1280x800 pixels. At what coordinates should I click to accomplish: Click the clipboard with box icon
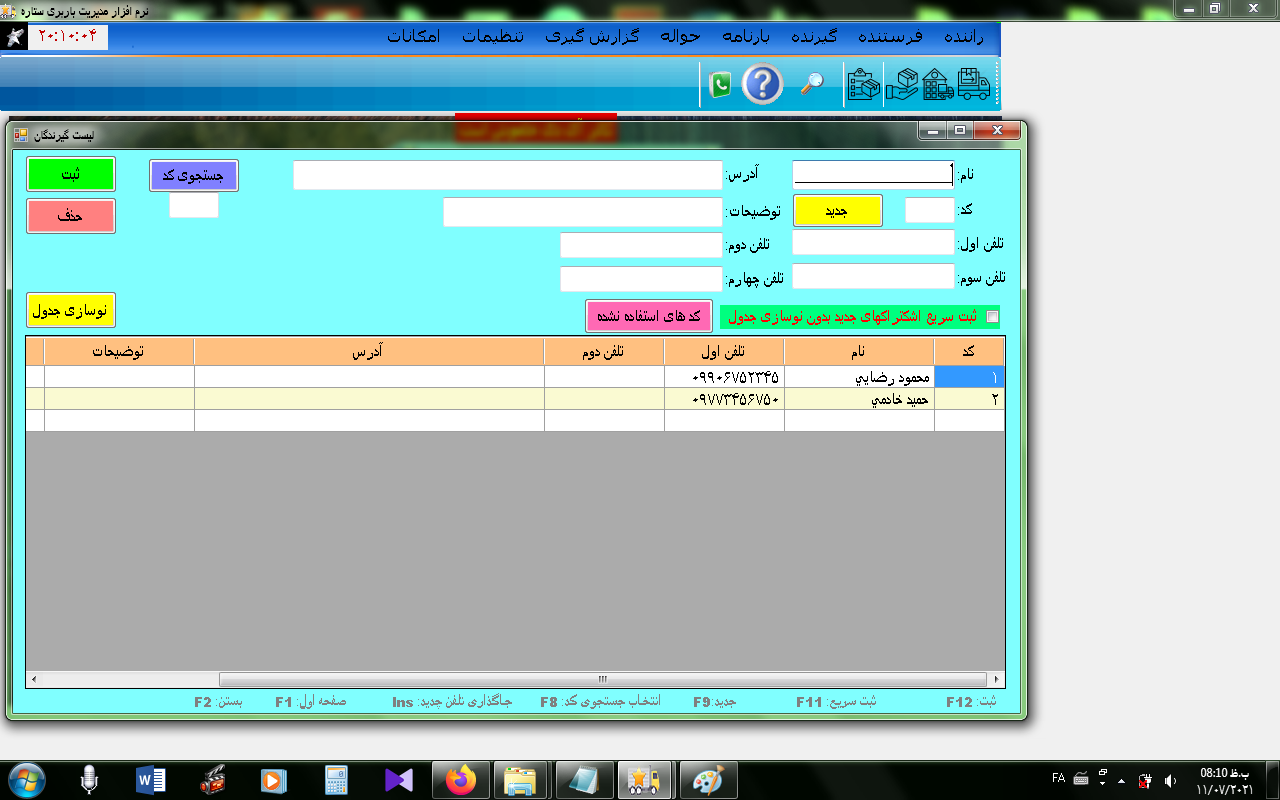click(863, 84)
